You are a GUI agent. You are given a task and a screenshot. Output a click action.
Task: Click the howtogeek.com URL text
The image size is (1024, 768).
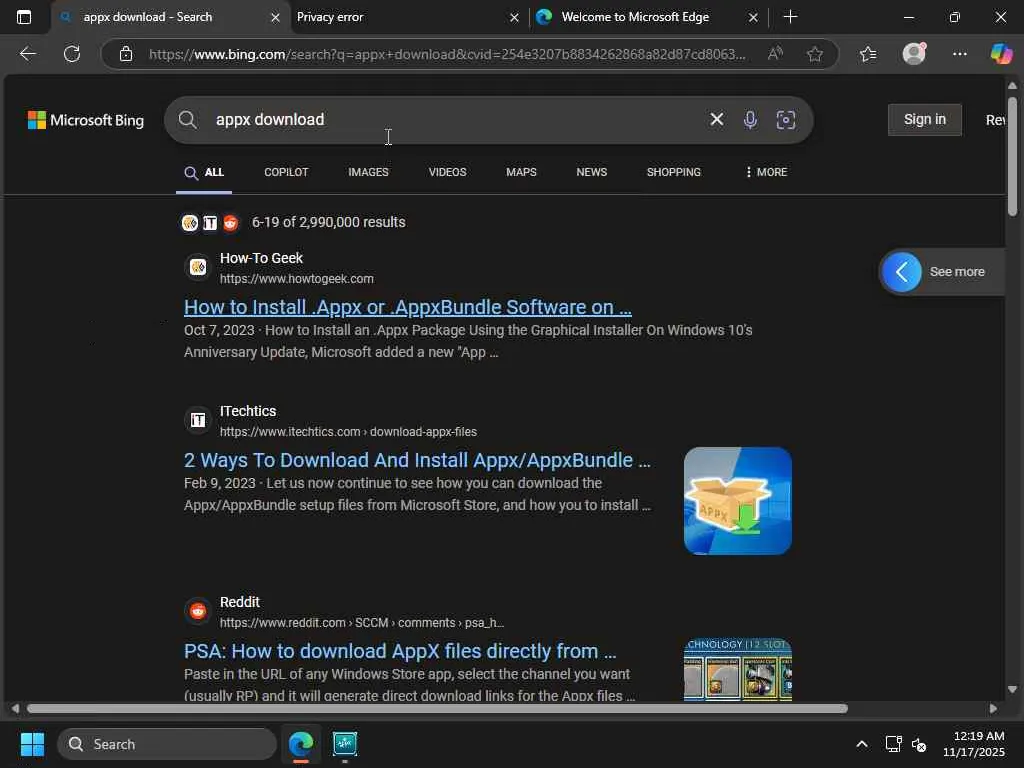coord(296,279)
